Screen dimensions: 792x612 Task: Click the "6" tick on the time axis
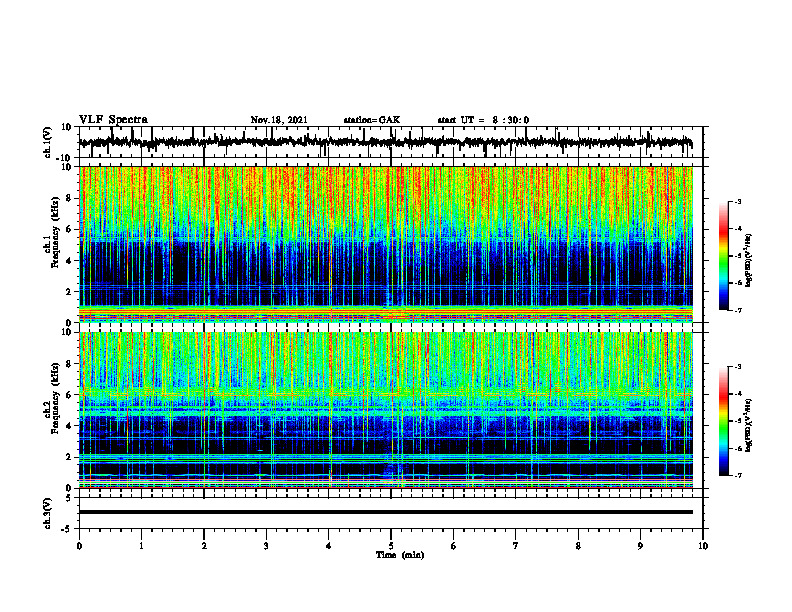(454, 546)
